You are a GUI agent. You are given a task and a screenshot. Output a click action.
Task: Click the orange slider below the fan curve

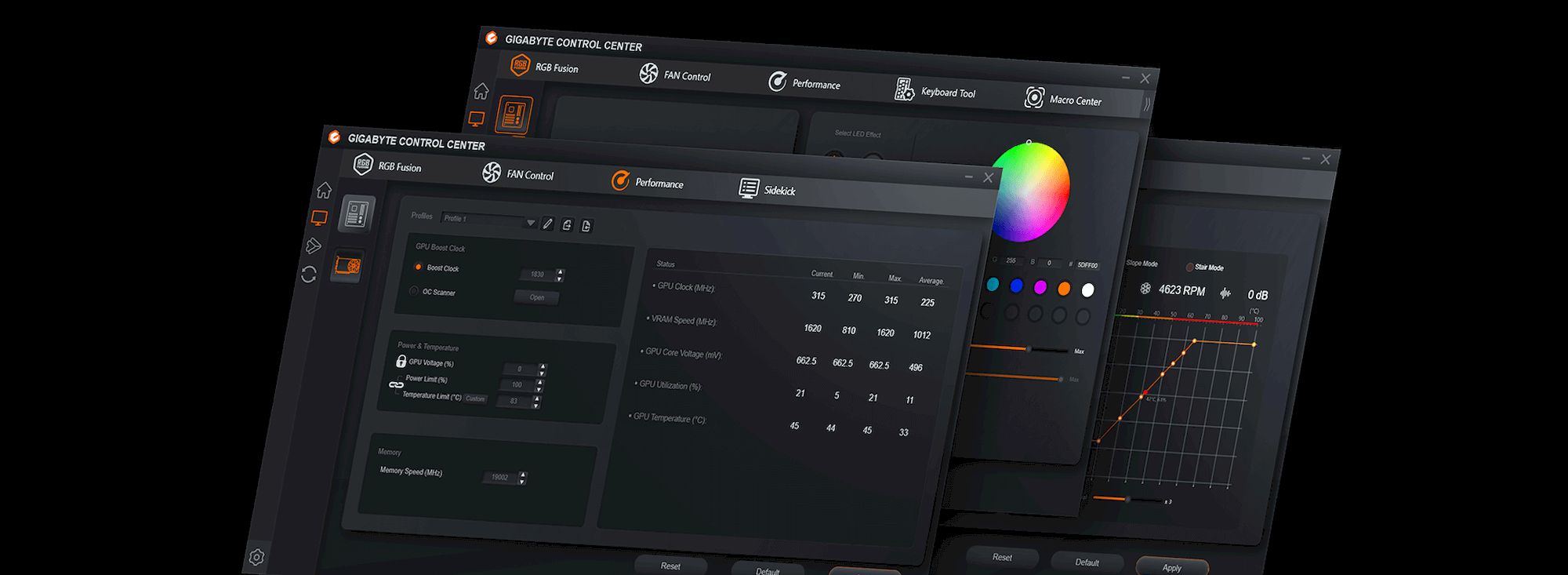tap(1127, 499)
